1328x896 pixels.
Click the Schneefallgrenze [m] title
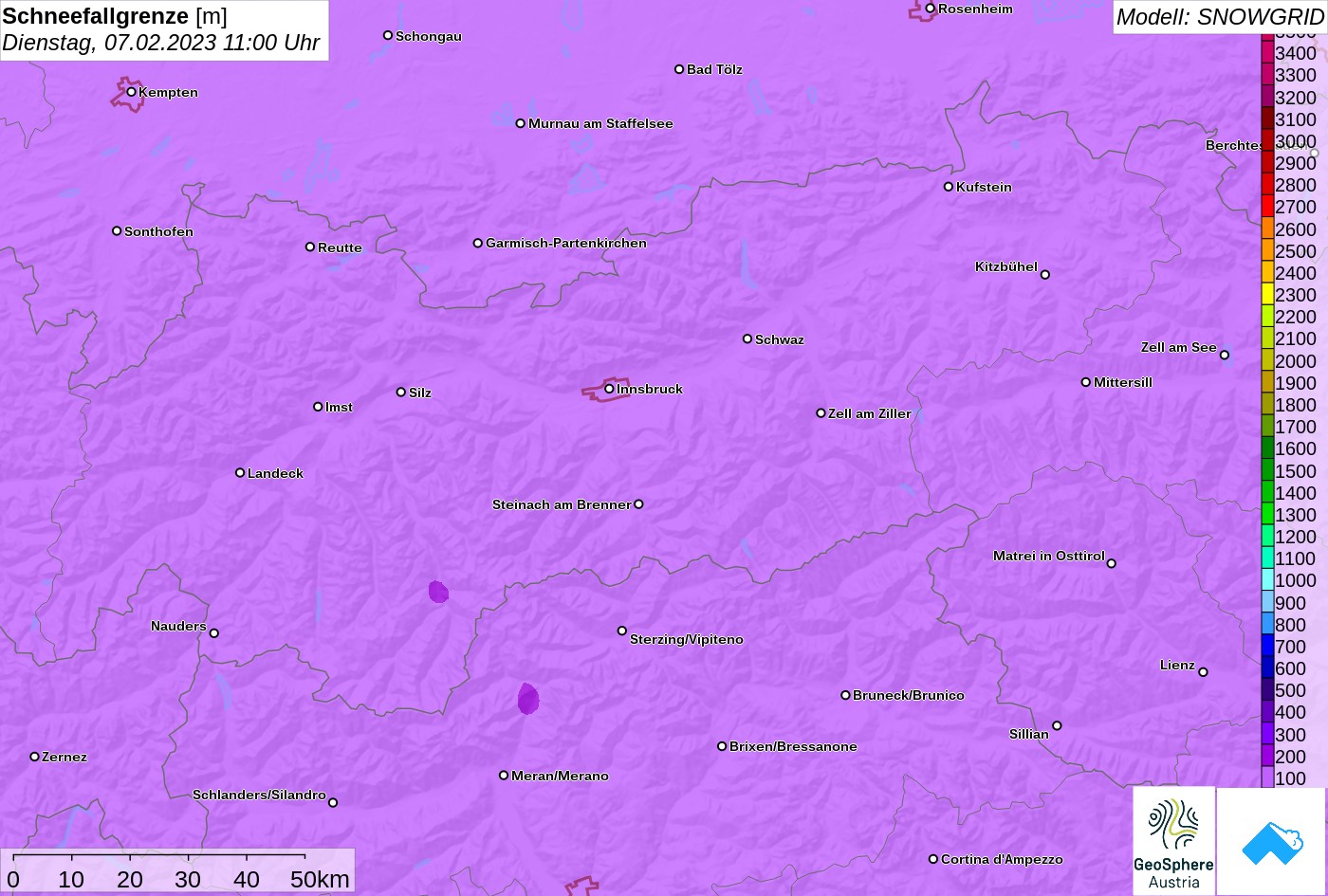pyautogui.click(x=115, y=16)
